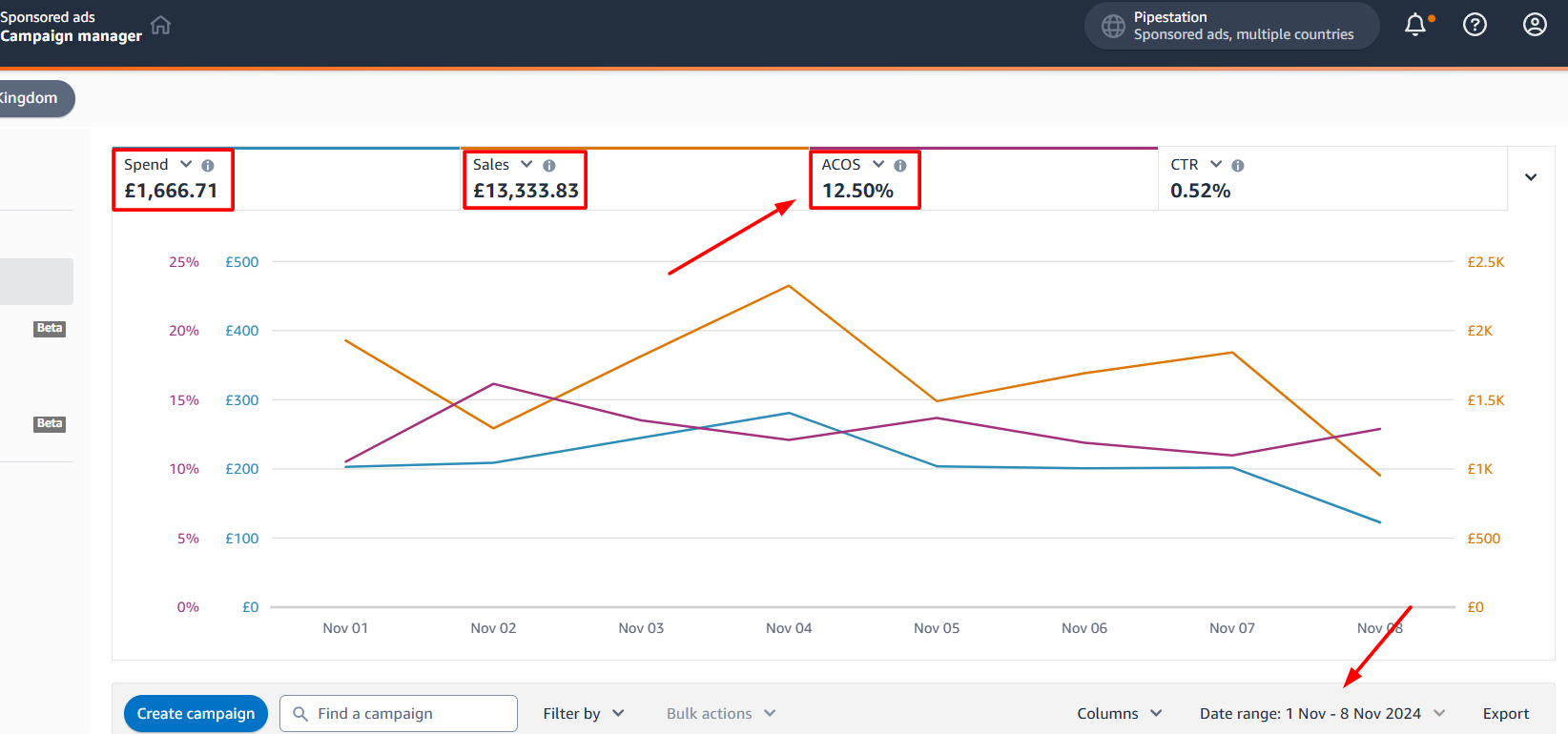Change the Date range 1 Nov - 8 Nov 2024
1568x734 pixels.
pos(1323,713)
